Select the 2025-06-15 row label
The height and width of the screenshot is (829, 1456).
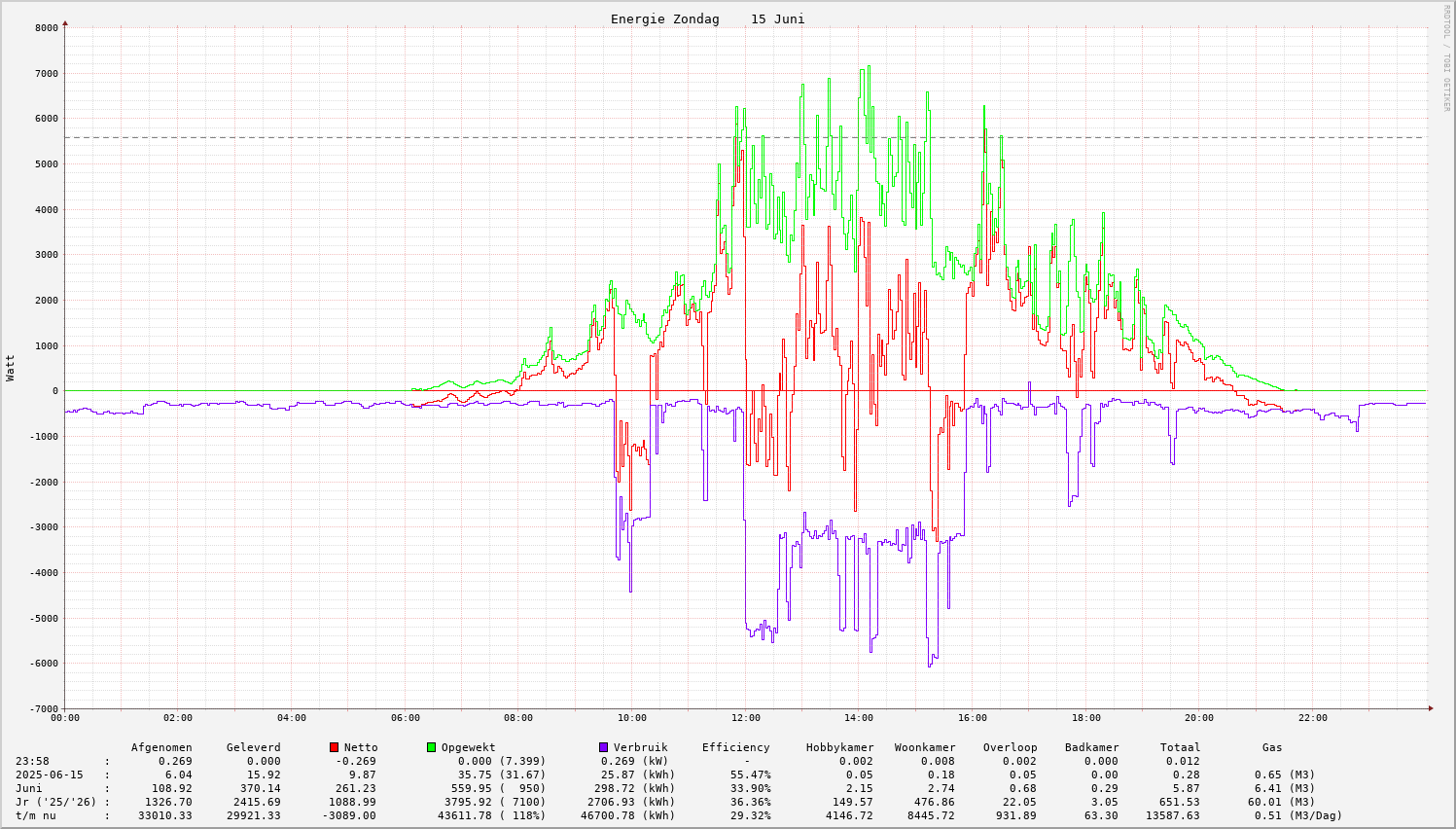point(50,775)
